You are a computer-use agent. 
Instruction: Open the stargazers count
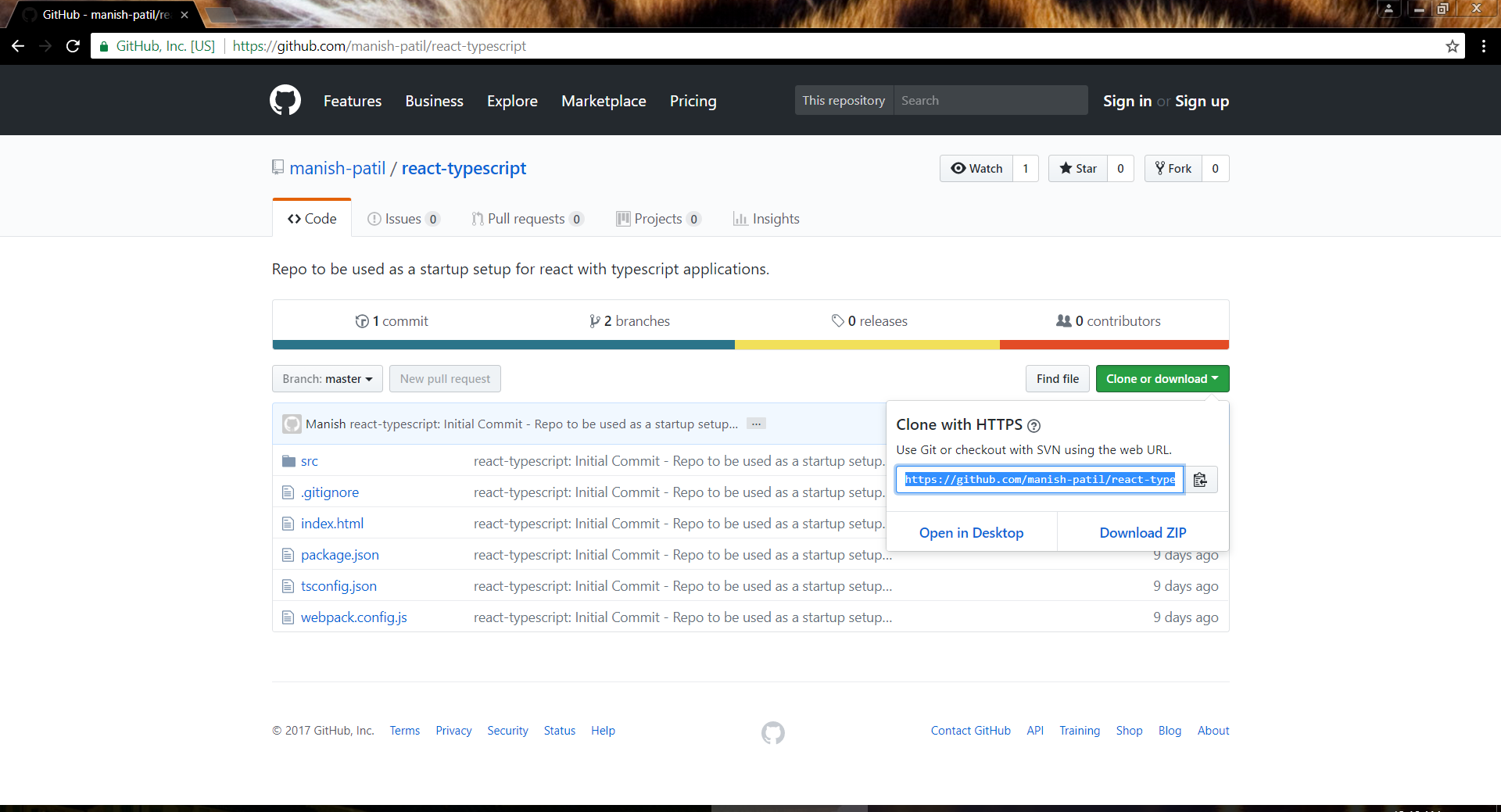1120,169
